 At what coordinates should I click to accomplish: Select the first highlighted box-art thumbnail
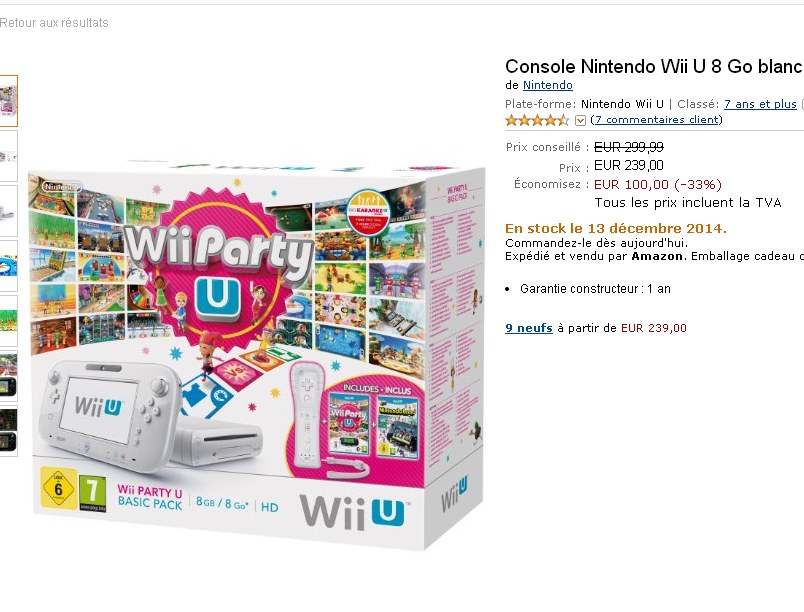[8, 101]
